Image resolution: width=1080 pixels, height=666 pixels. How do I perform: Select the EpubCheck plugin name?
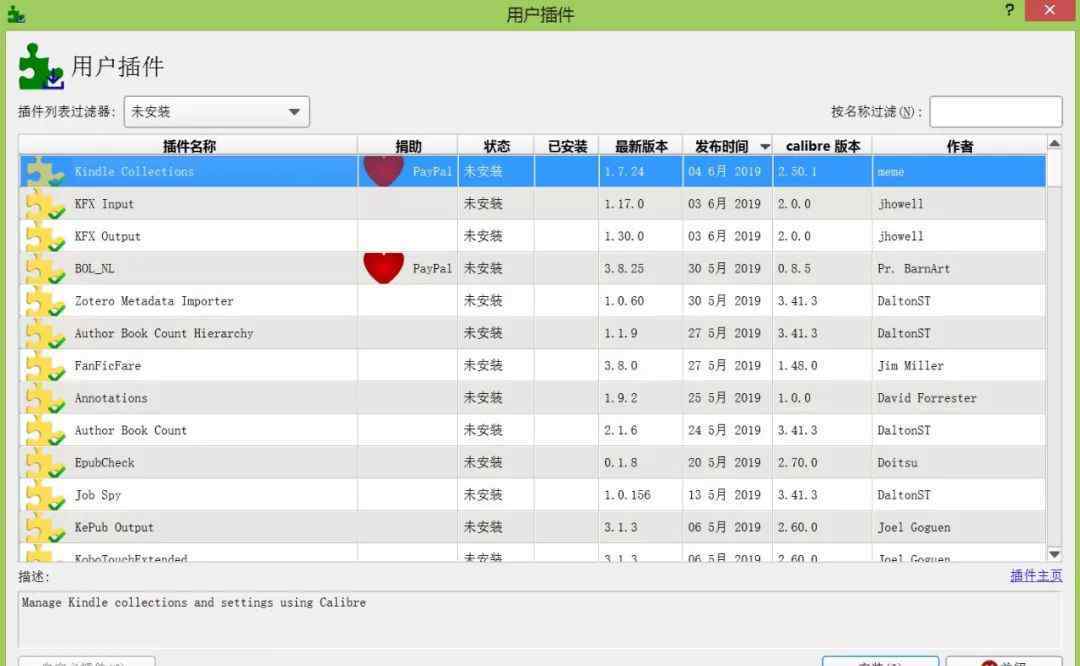[105, 463]
